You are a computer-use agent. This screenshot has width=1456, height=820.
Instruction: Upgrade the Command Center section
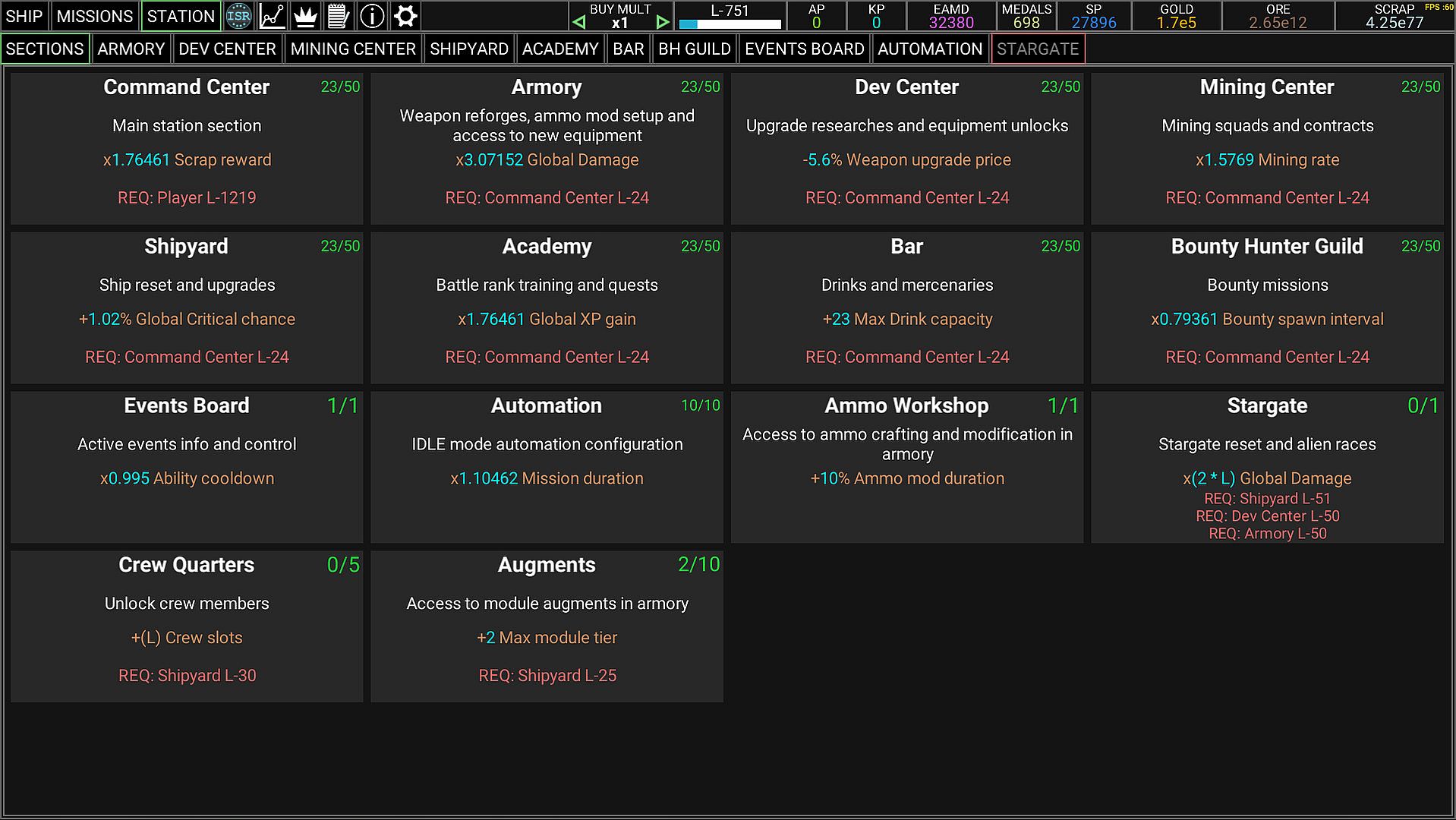point(187,148)
